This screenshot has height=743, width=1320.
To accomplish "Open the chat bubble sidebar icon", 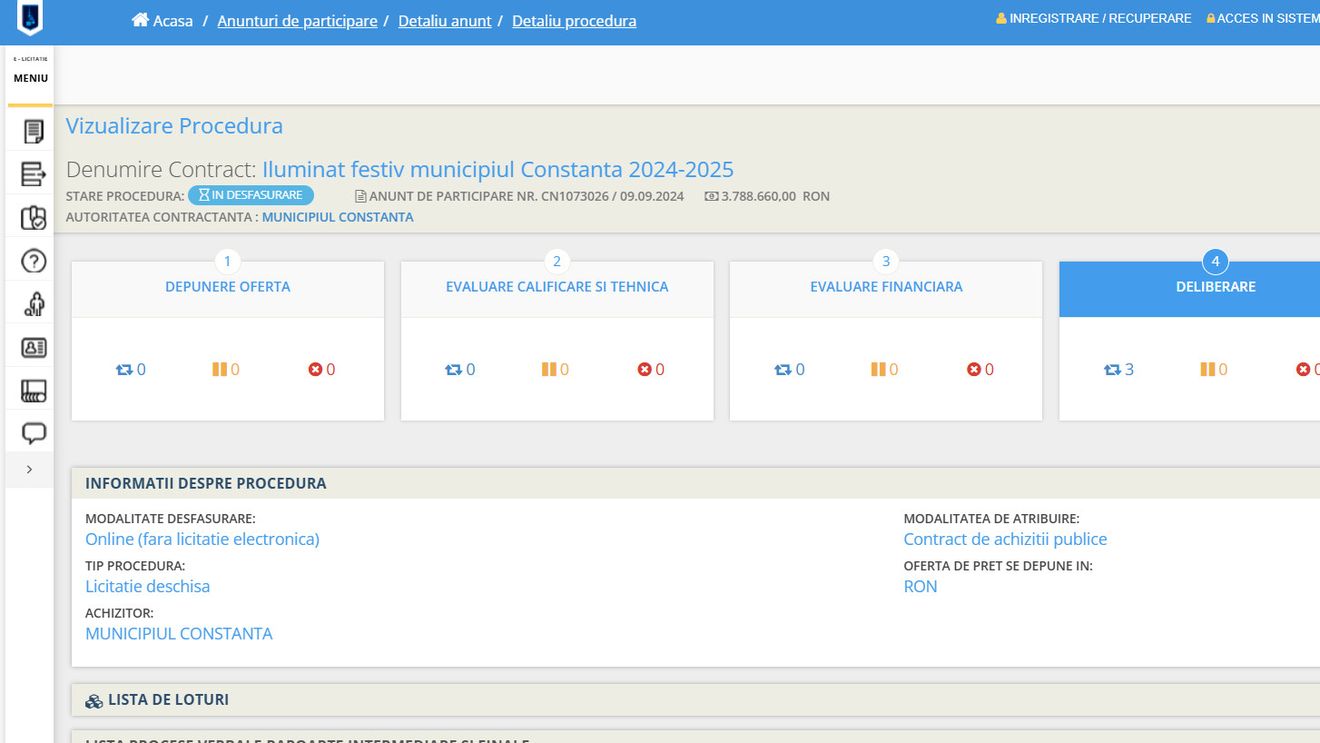I will click(x=33, y=434).
